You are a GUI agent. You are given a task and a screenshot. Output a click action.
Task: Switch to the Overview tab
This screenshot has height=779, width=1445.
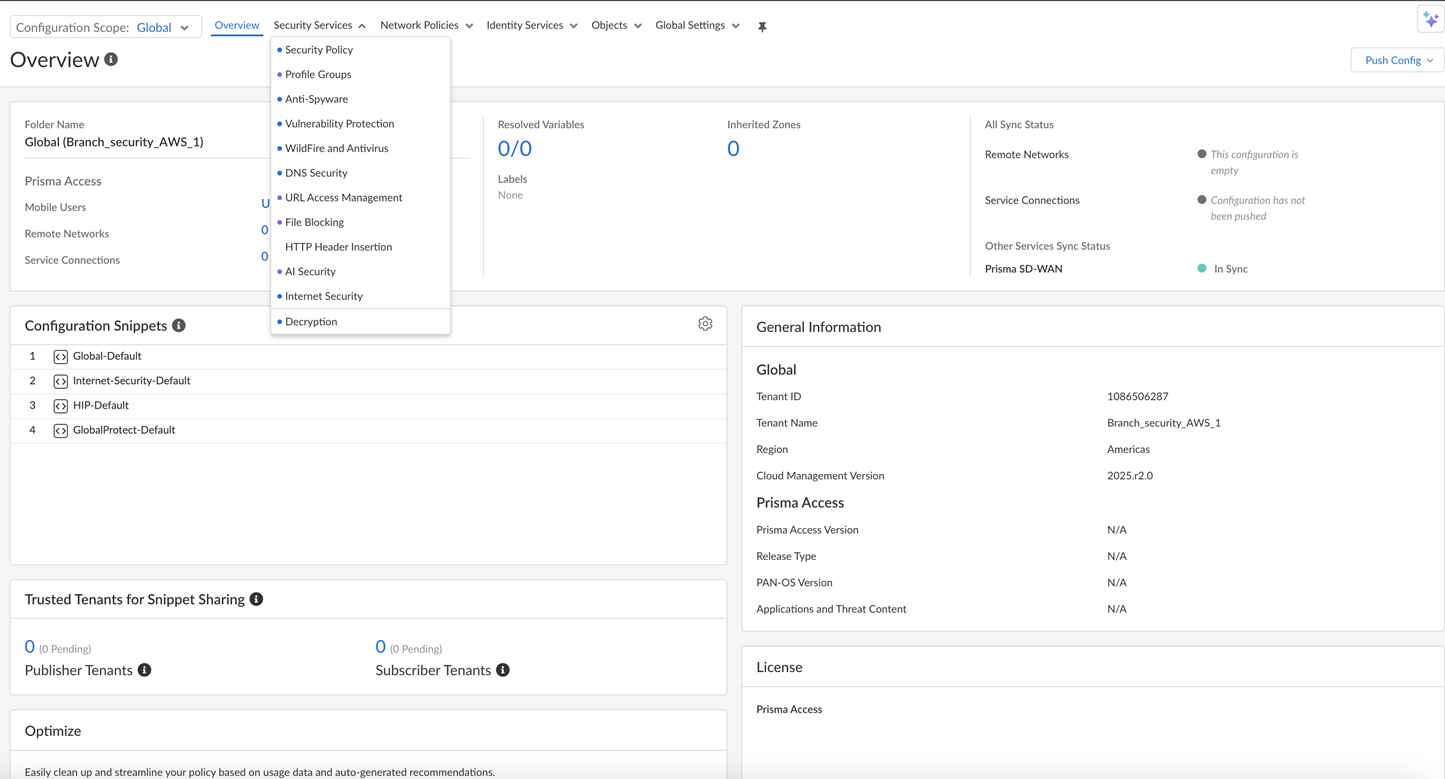click(237, 26)
